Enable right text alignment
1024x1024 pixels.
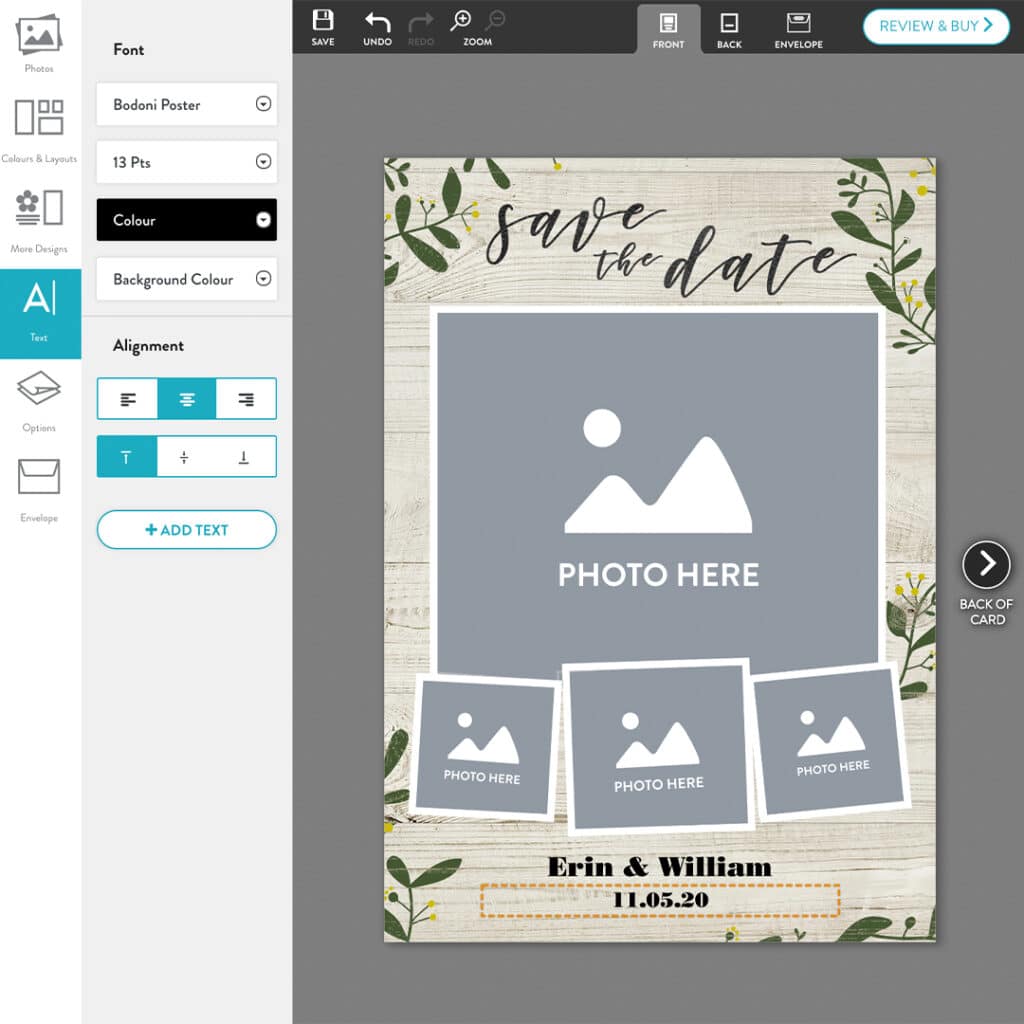(246, 398)
